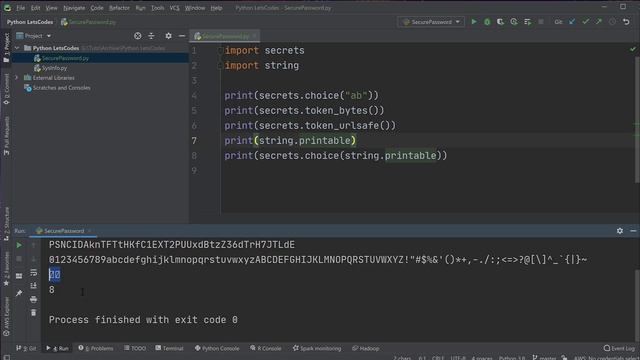Image resolution: width=640 pixels, height=360 pixels.
Task: Open the Help menu
Action: 216,8
